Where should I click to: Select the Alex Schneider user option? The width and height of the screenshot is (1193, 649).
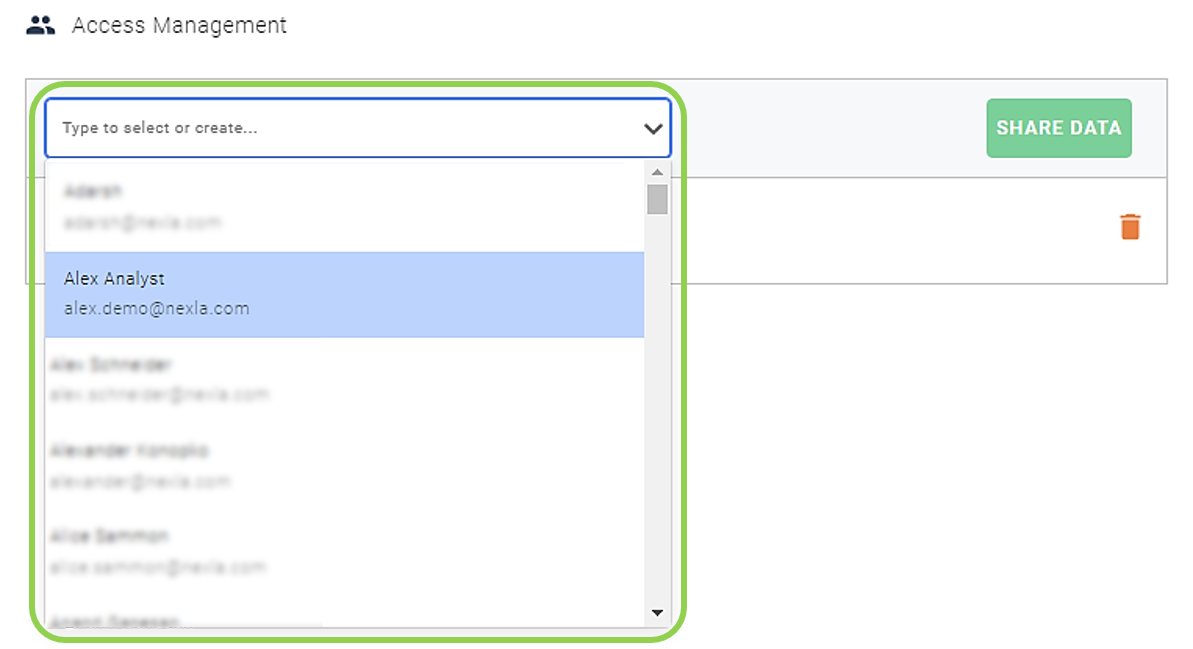345,380
